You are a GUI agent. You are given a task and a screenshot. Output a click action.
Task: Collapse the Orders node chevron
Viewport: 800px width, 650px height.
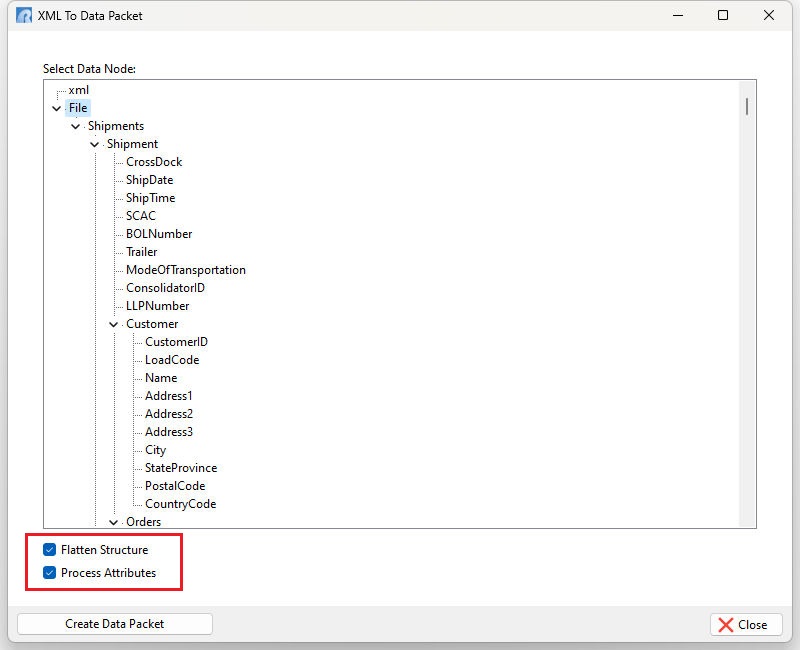(x=114, y=522)
